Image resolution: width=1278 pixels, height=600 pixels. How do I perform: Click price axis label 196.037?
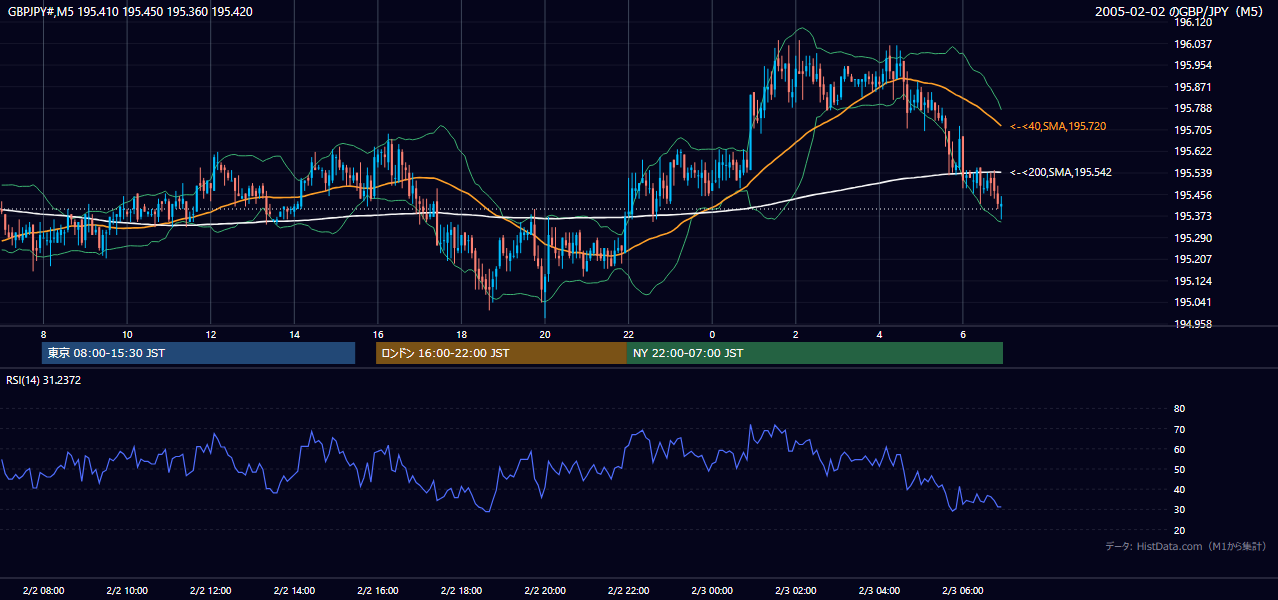click(x=1192, y=44)
